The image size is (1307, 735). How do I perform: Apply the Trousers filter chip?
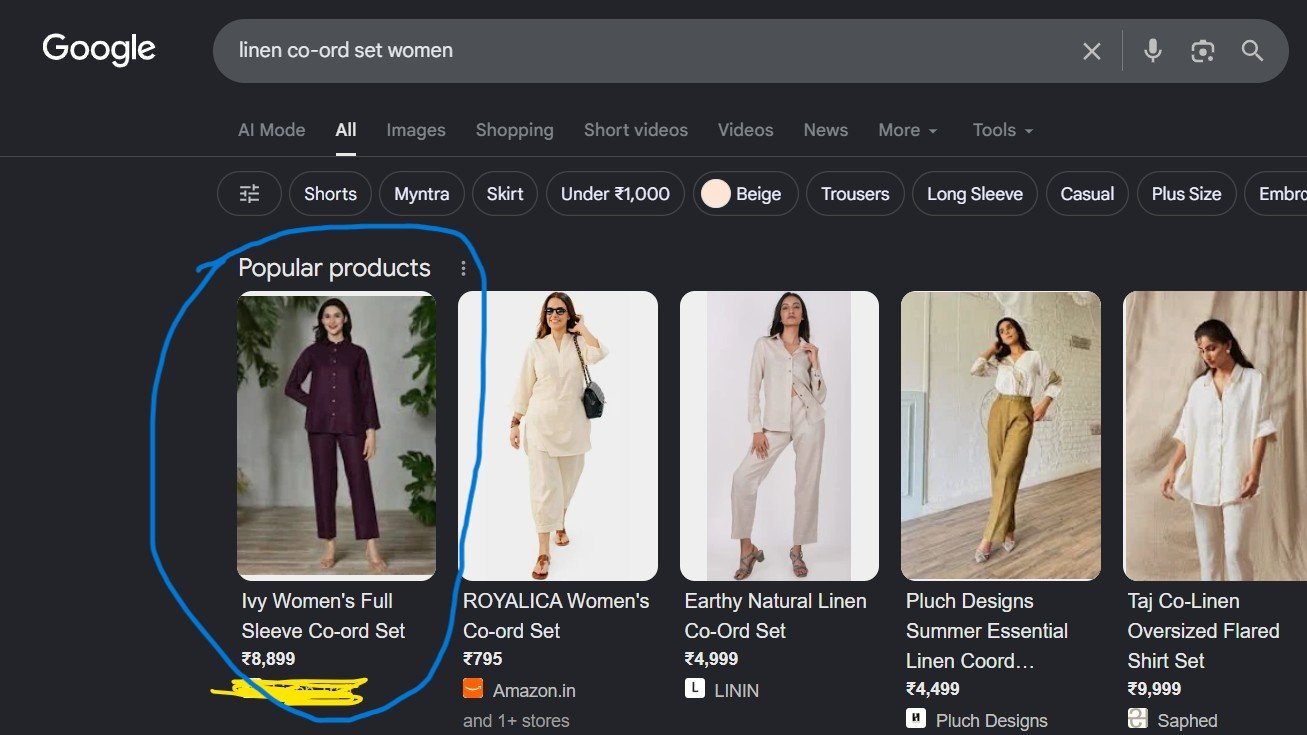click(855, 194)
